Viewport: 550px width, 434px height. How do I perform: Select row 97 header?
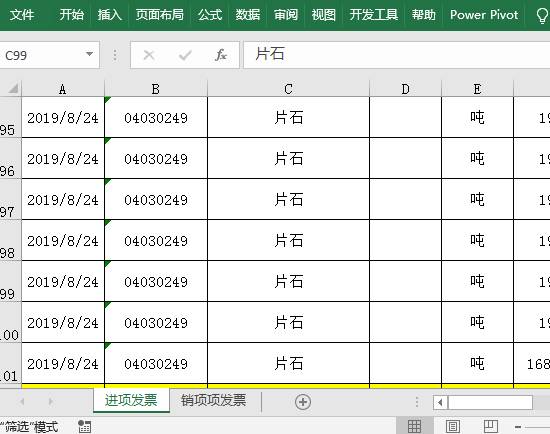click(11, 199)
